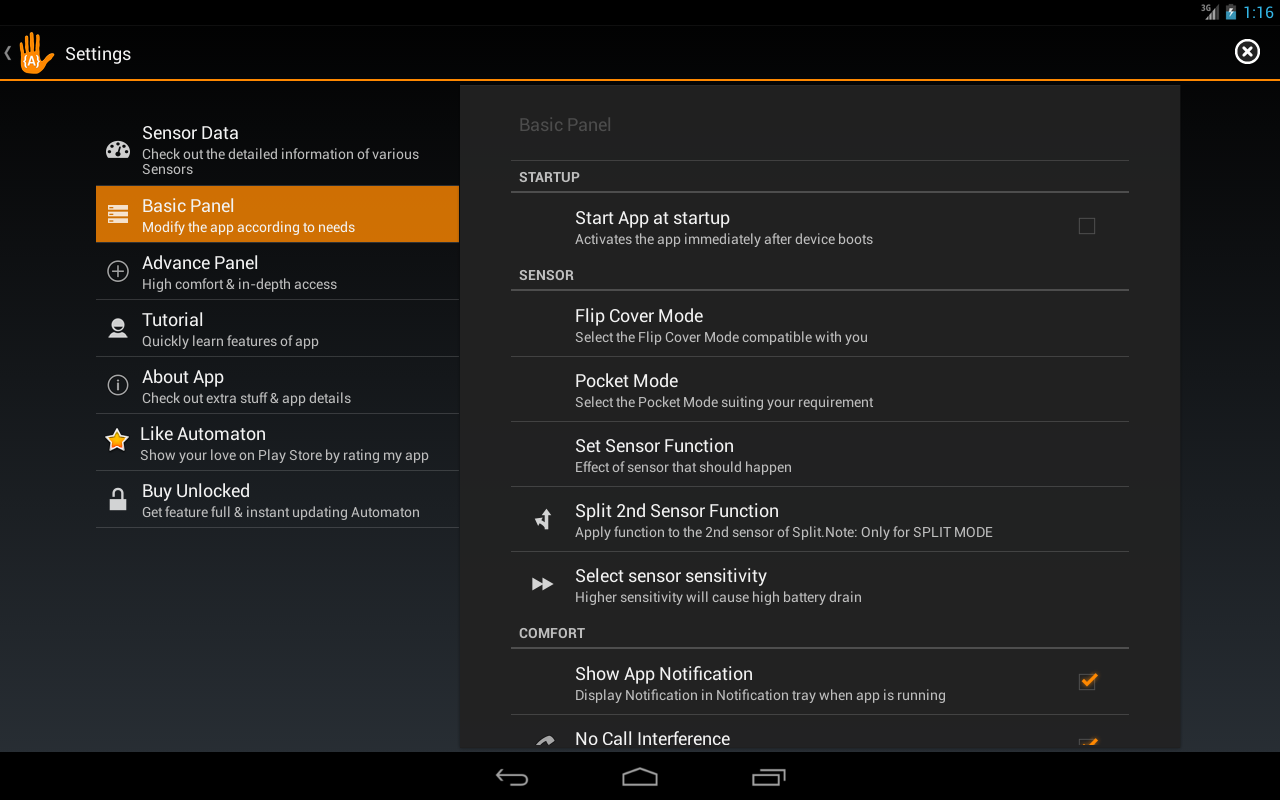Viewport: 1280px width, 800px height.
Task: Open the About App section
Action: [277, 385]
